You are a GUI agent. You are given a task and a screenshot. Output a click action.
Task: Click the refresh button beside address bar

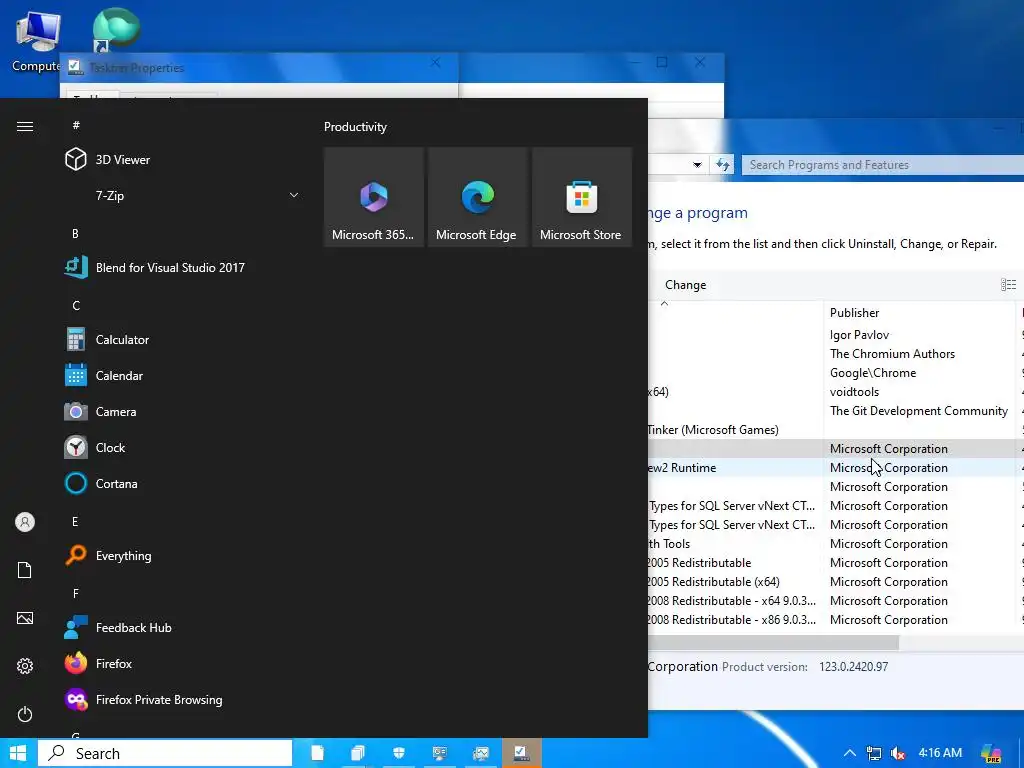pyautogui.click(x=723, y=165)
